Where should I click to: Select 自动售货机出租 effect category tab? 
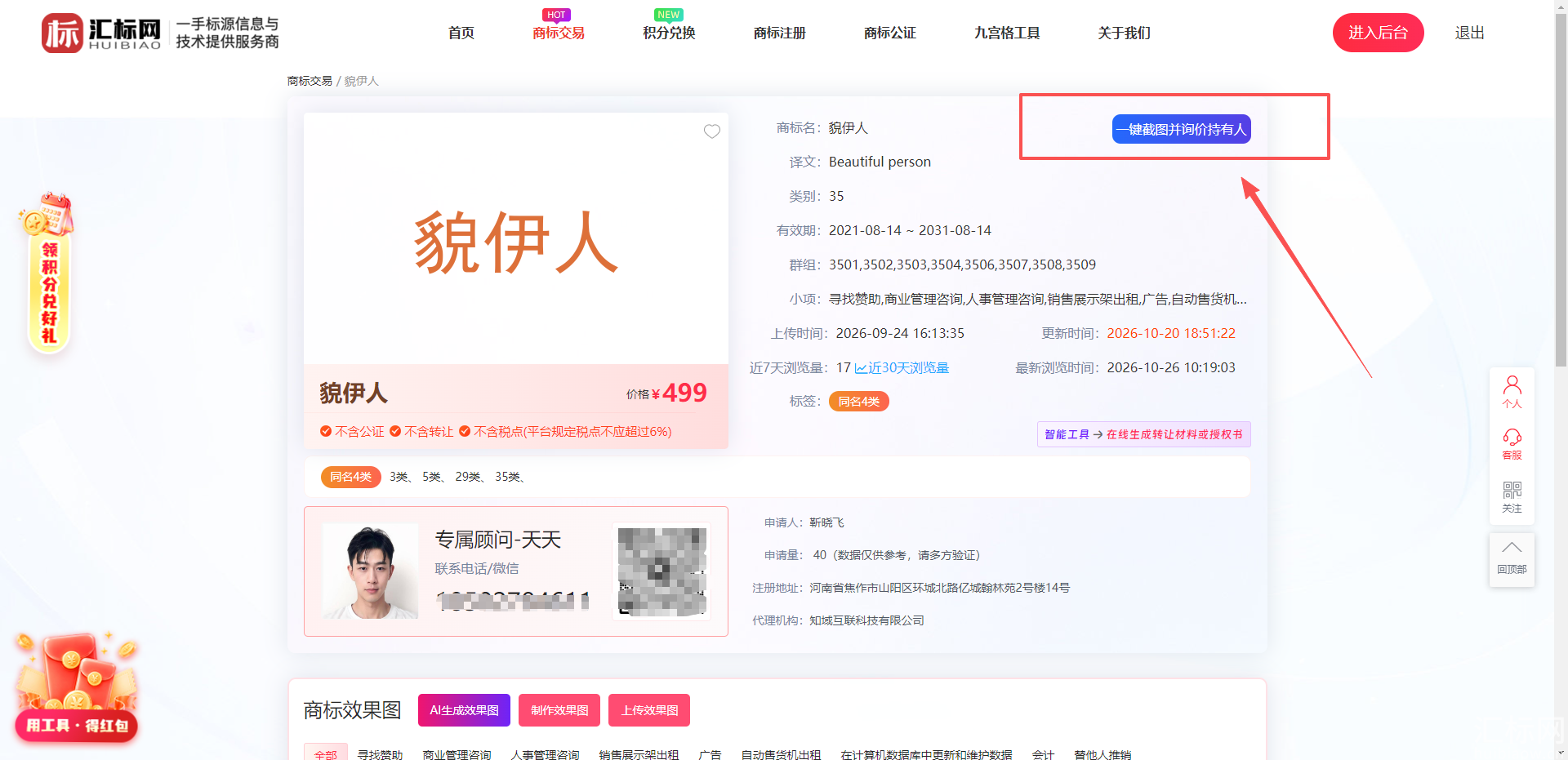coord(781,754)
